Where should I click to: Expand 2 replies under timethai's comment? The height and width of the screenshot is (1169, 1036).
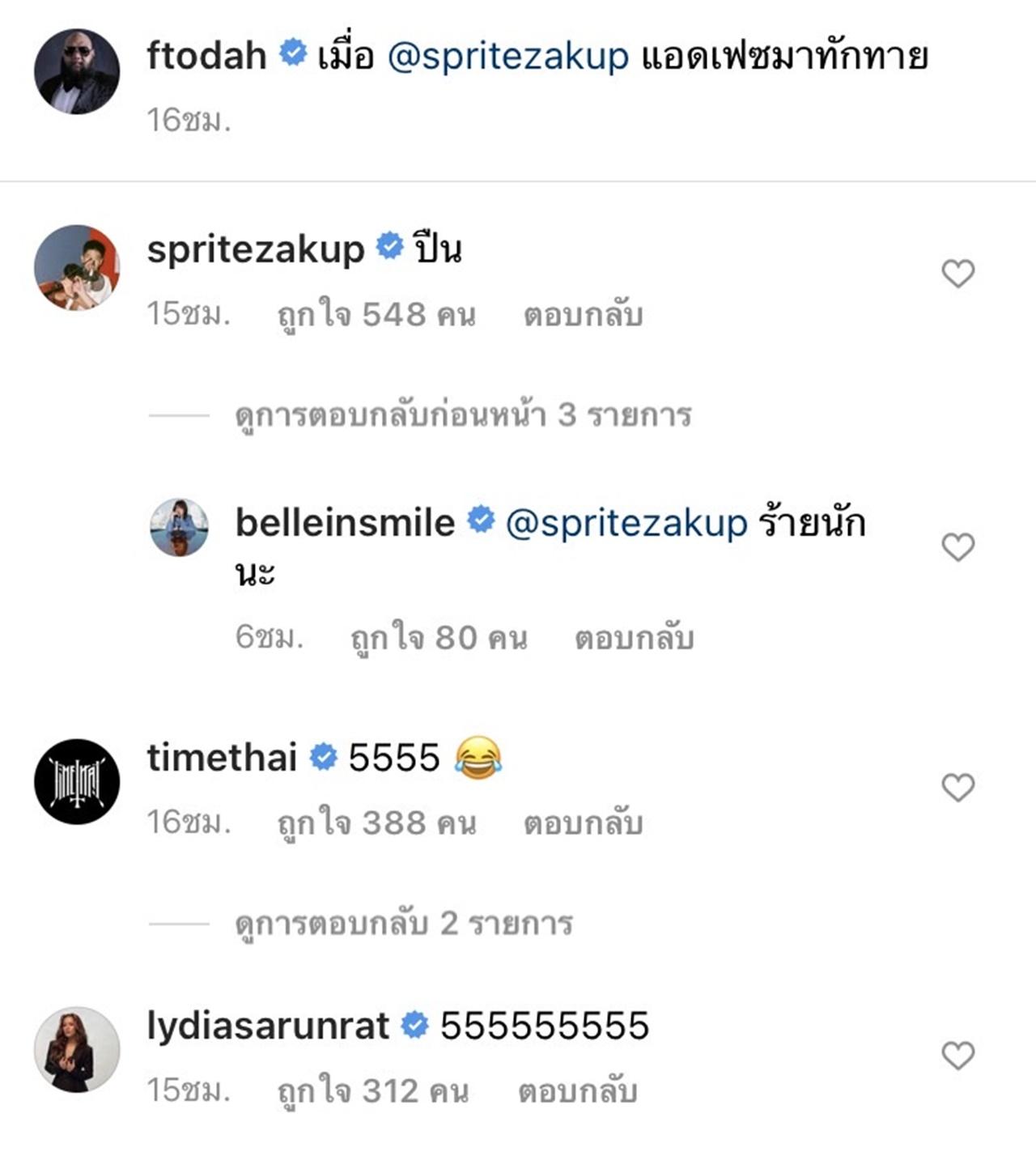point(404,924)
